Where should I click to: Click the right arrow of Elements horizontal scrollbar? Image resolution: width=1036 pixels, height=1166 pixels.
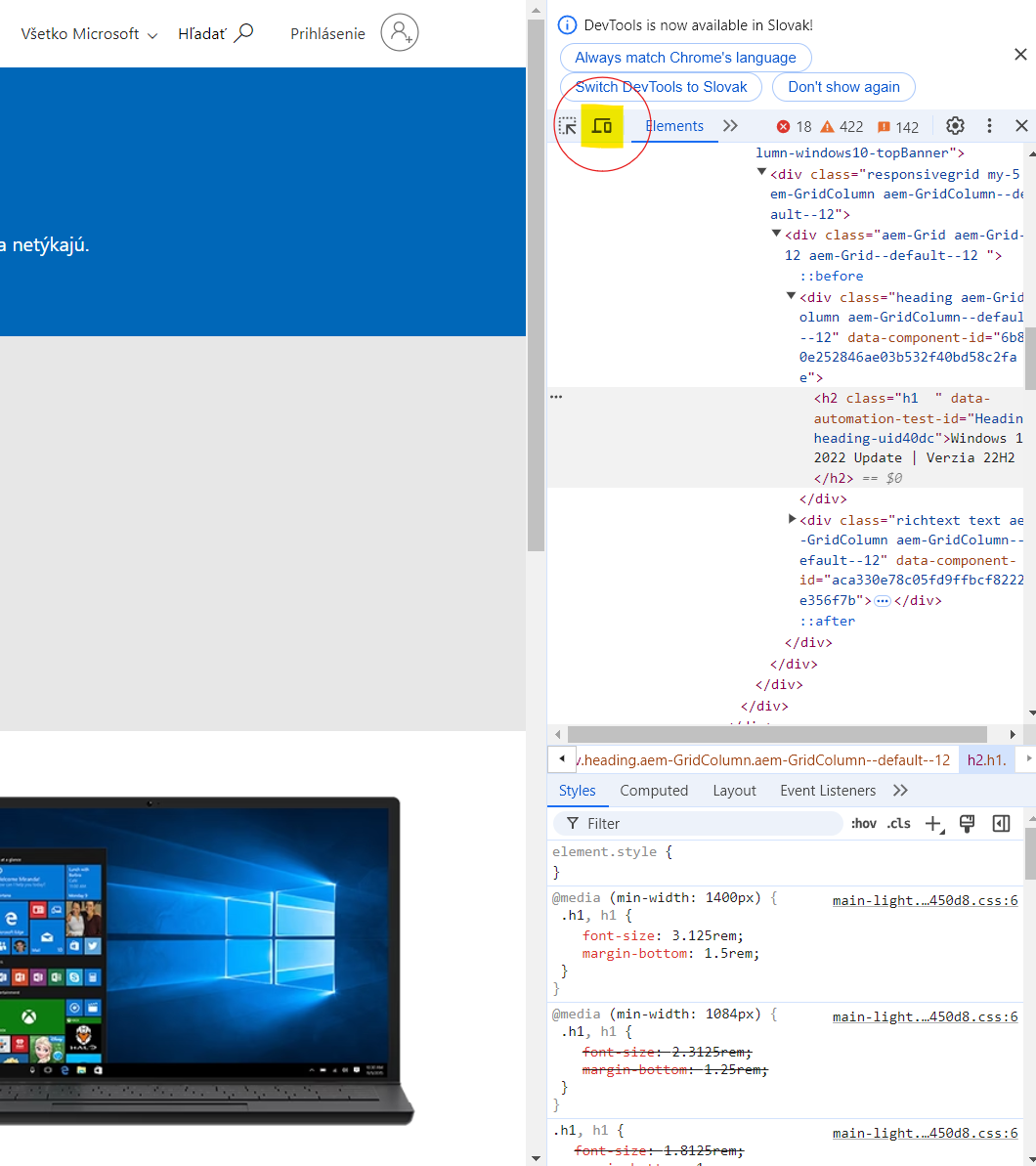[1013, 734]
